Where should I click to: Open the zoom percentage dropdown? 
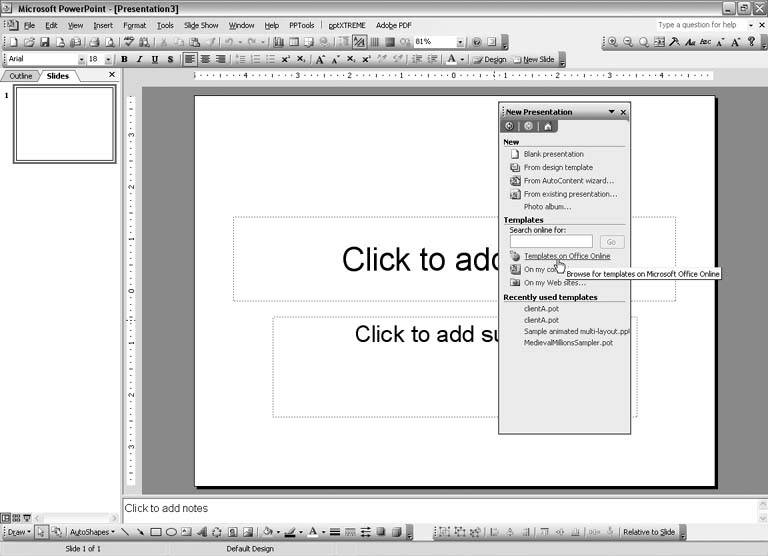coord(460,42)
